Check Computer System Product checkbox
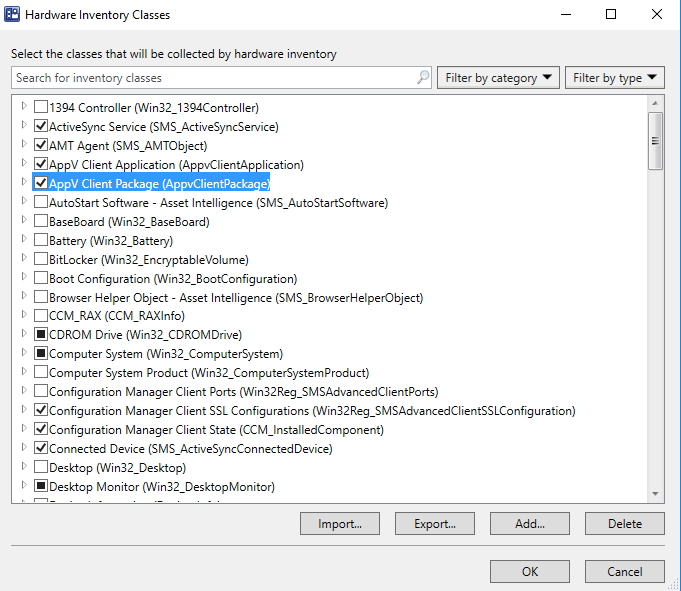The height and width of the screenshot is (591, 681). (x=41, y=372)
